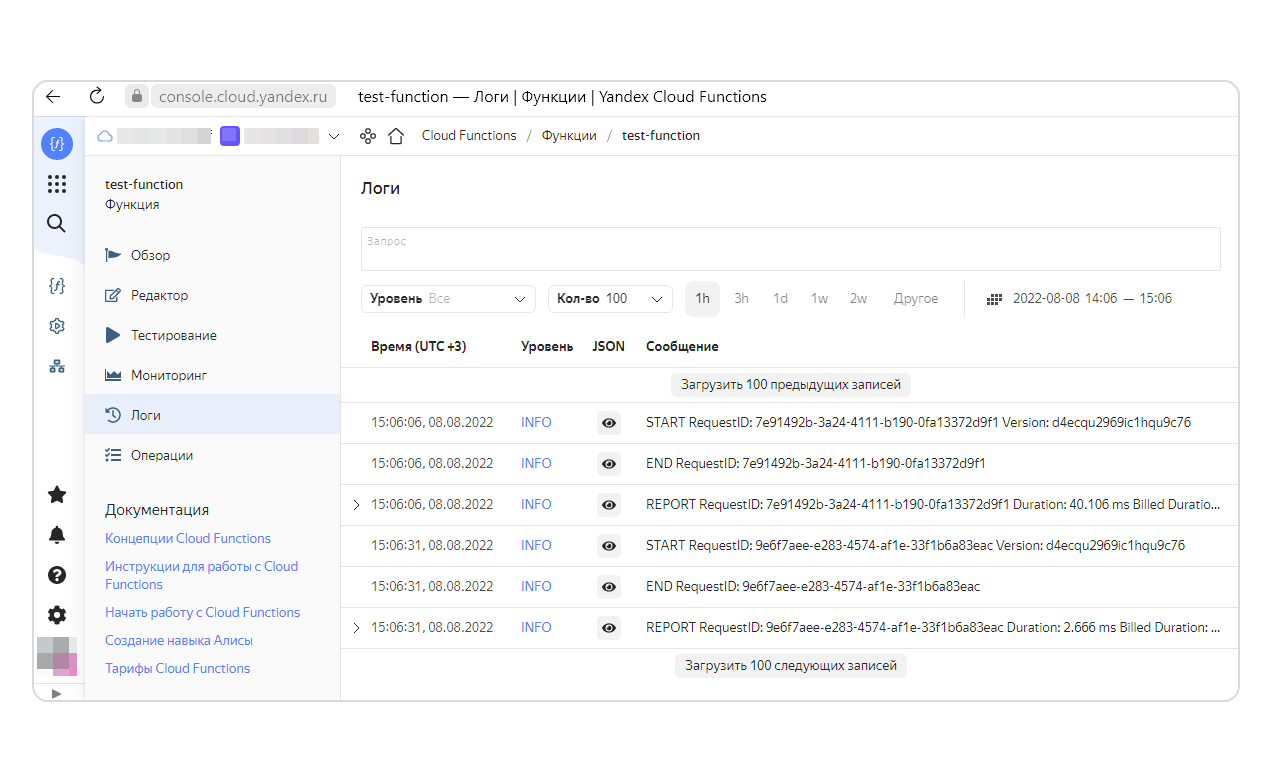Select the 1w time range

[819, 298]
